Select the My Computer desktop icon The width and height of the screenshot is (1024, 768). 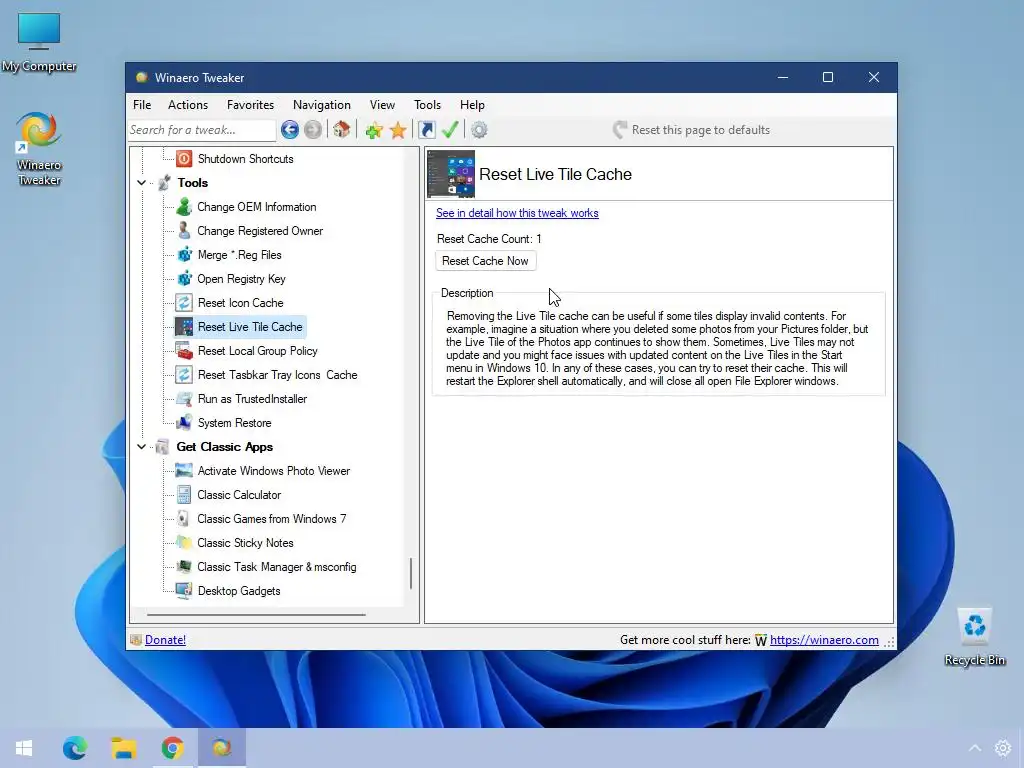(39, 42)
